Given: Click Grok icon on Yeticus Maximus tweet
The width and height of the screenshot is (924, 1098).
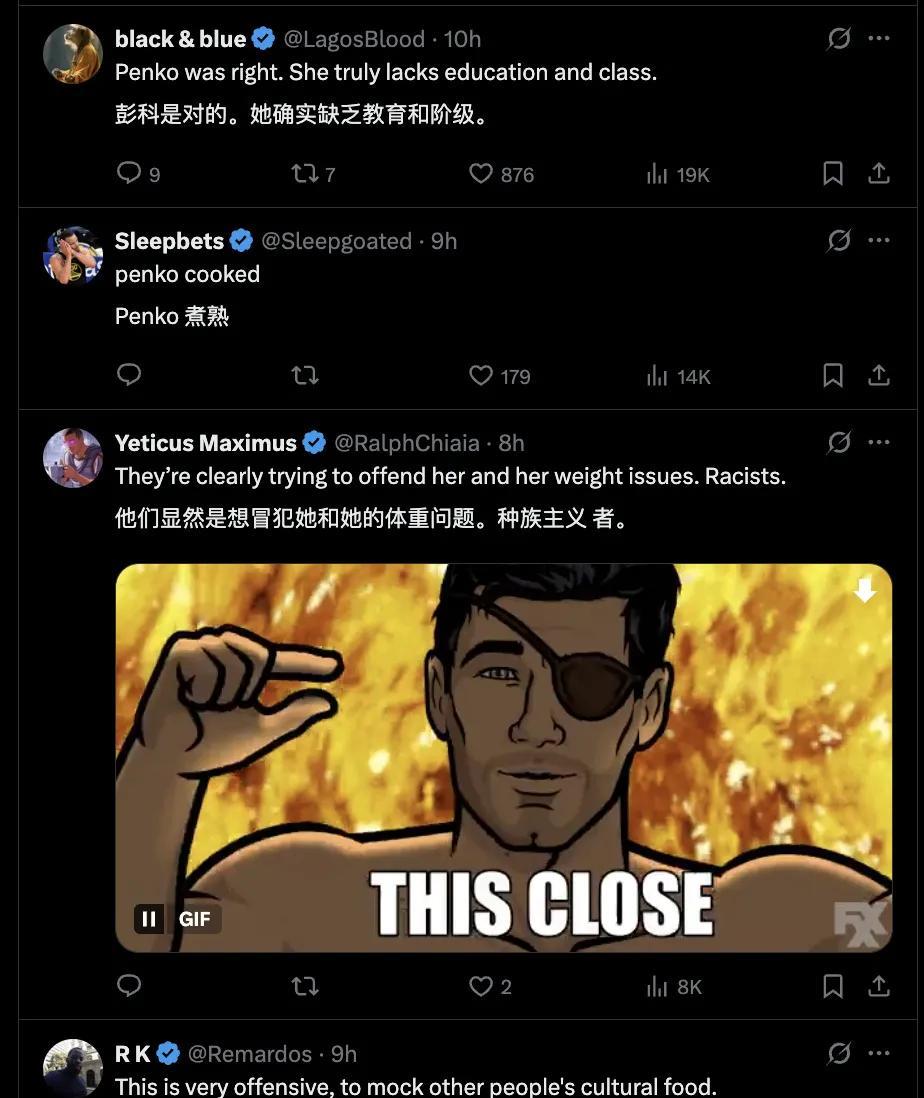Looking at the screenshot, I should (x=839, y=443).
